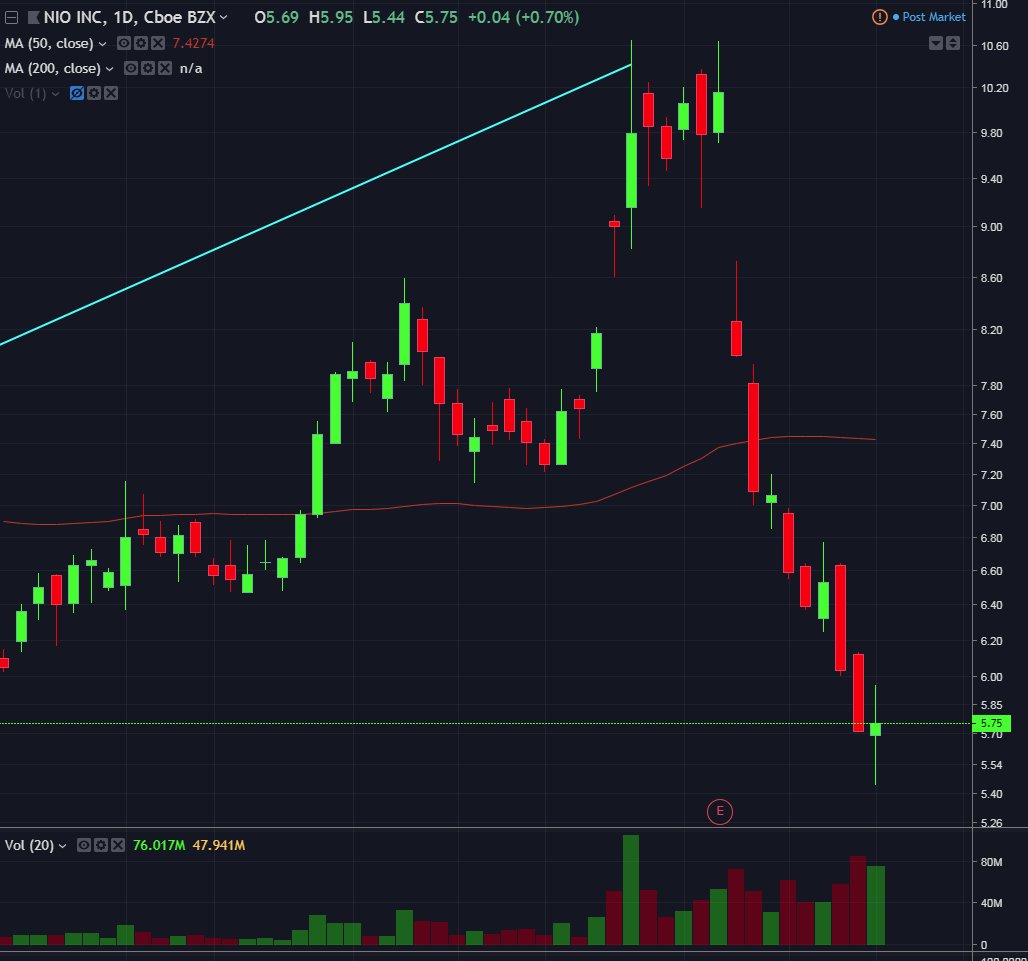Click the 9.00 price axis label
The height and width of the screenshot is (961, 1028).
[x=991, y=227]
